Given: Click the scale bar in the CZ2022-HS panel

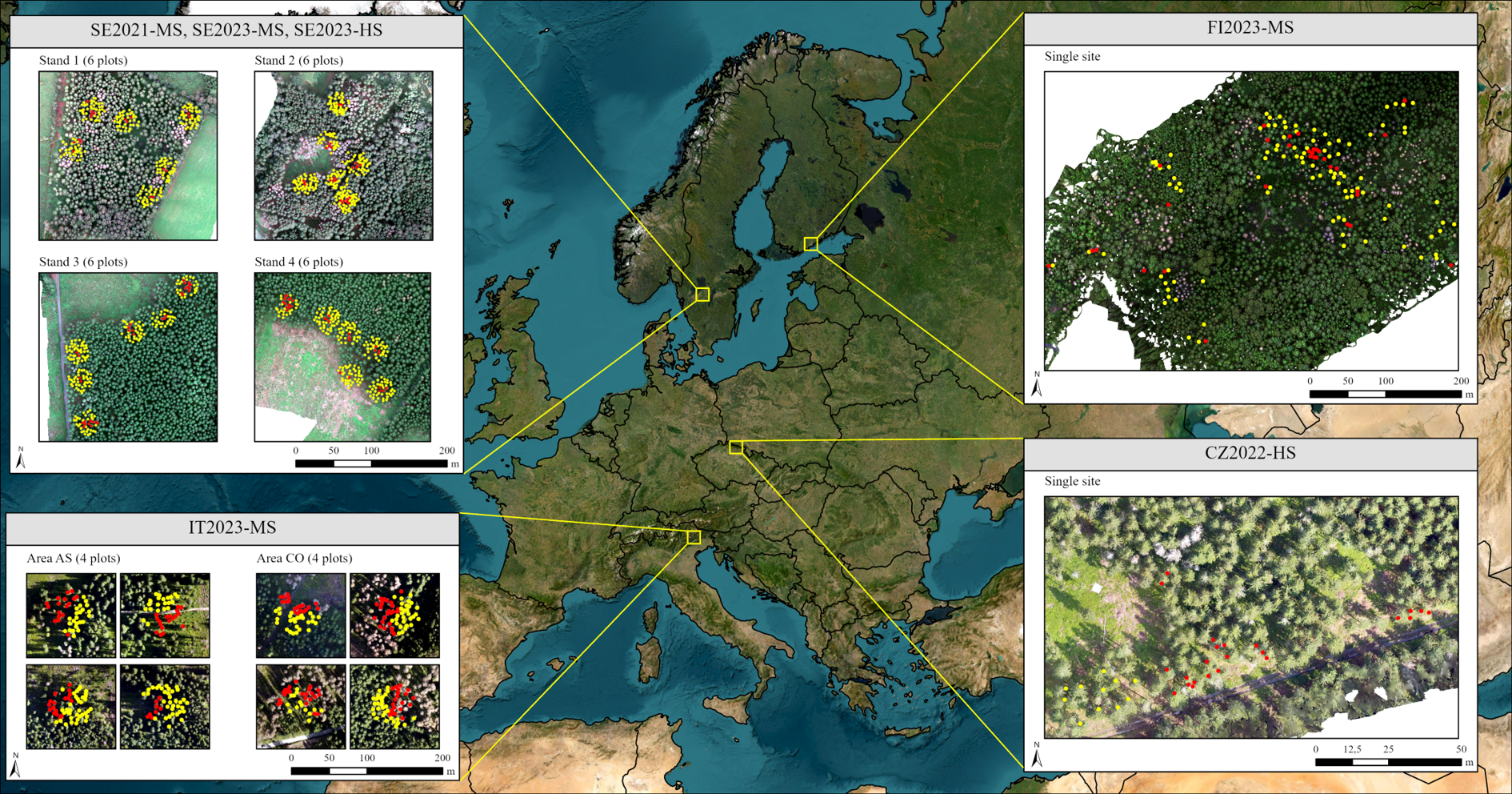Looking at the screenshot, I should [x=1389, y=762].
